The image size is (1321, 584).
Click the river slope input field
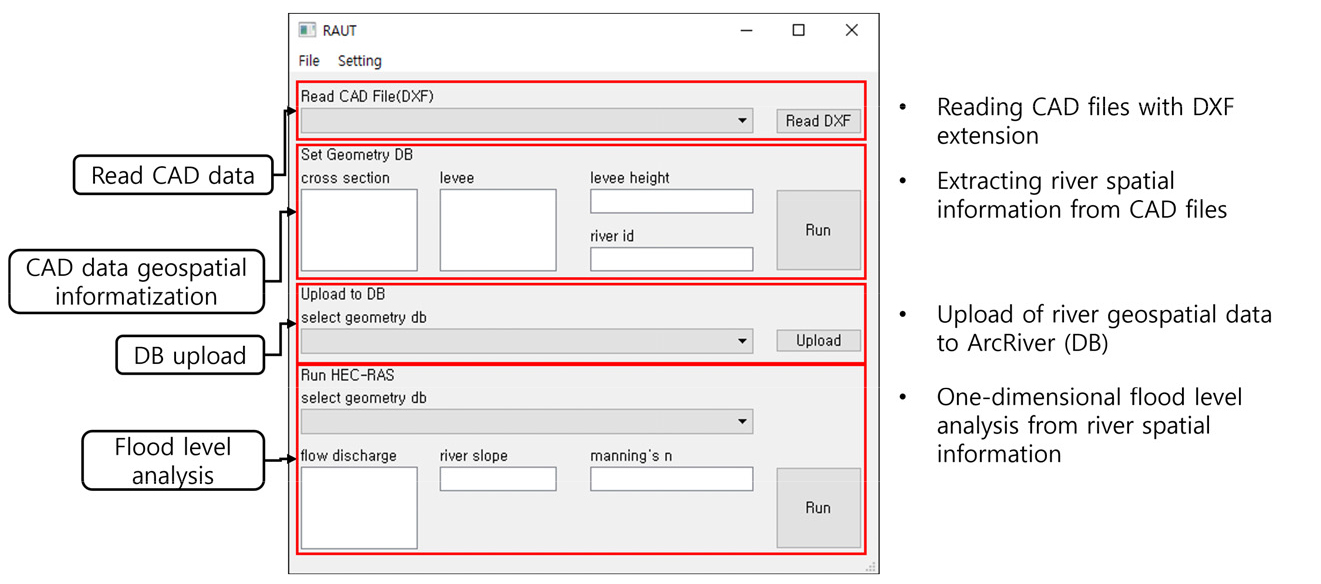point(498,479)
